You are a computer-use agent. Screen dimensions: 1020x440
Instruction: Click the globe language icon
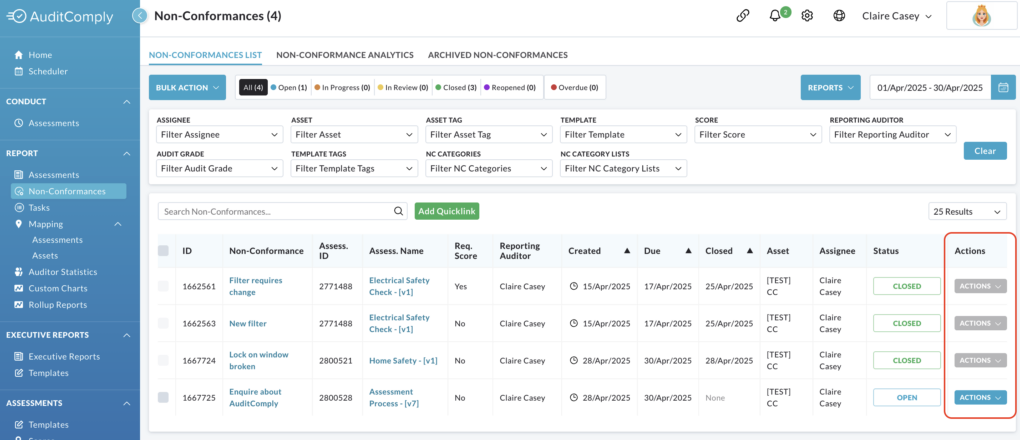point(839,16)
